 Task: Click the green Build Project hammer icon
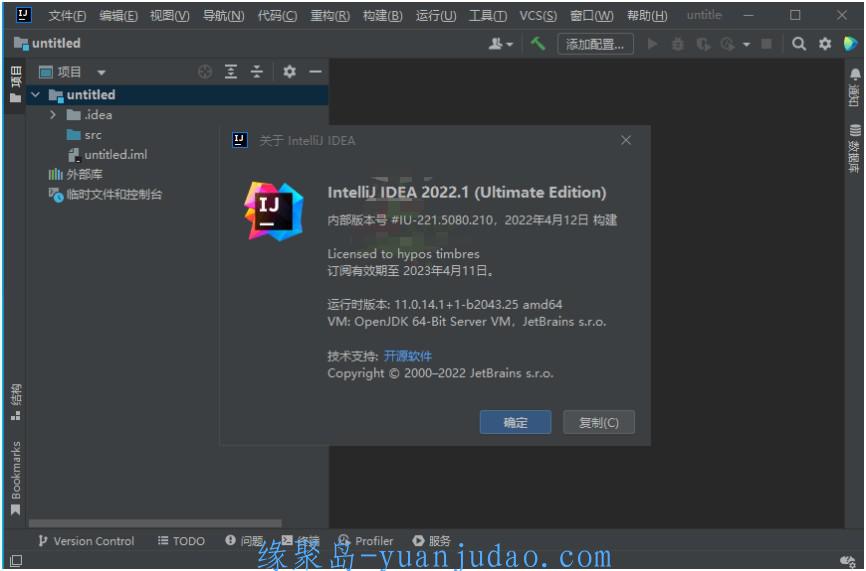click(x=538, y=44)
